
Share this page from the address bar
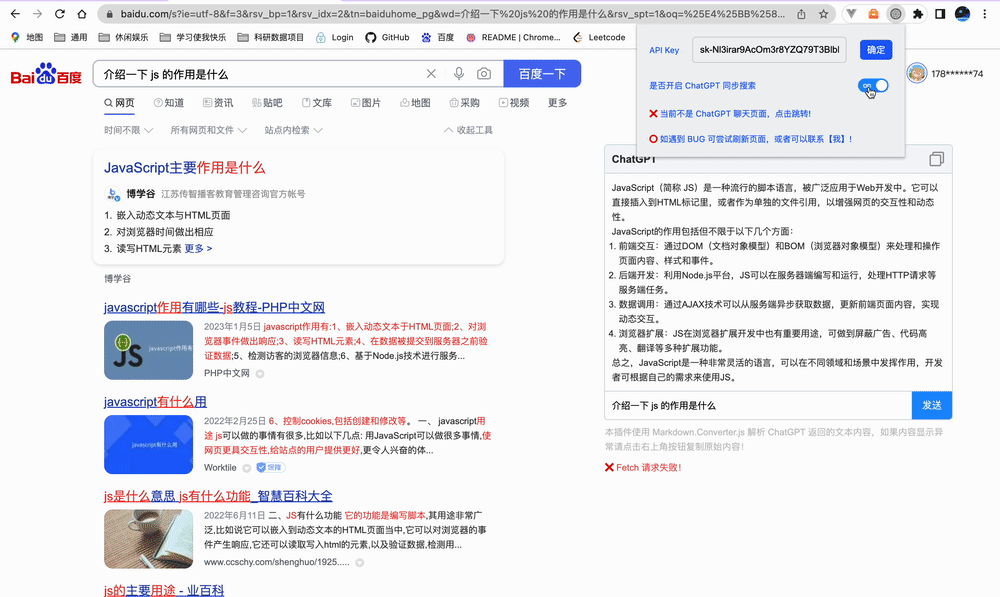tap(801, 13)
